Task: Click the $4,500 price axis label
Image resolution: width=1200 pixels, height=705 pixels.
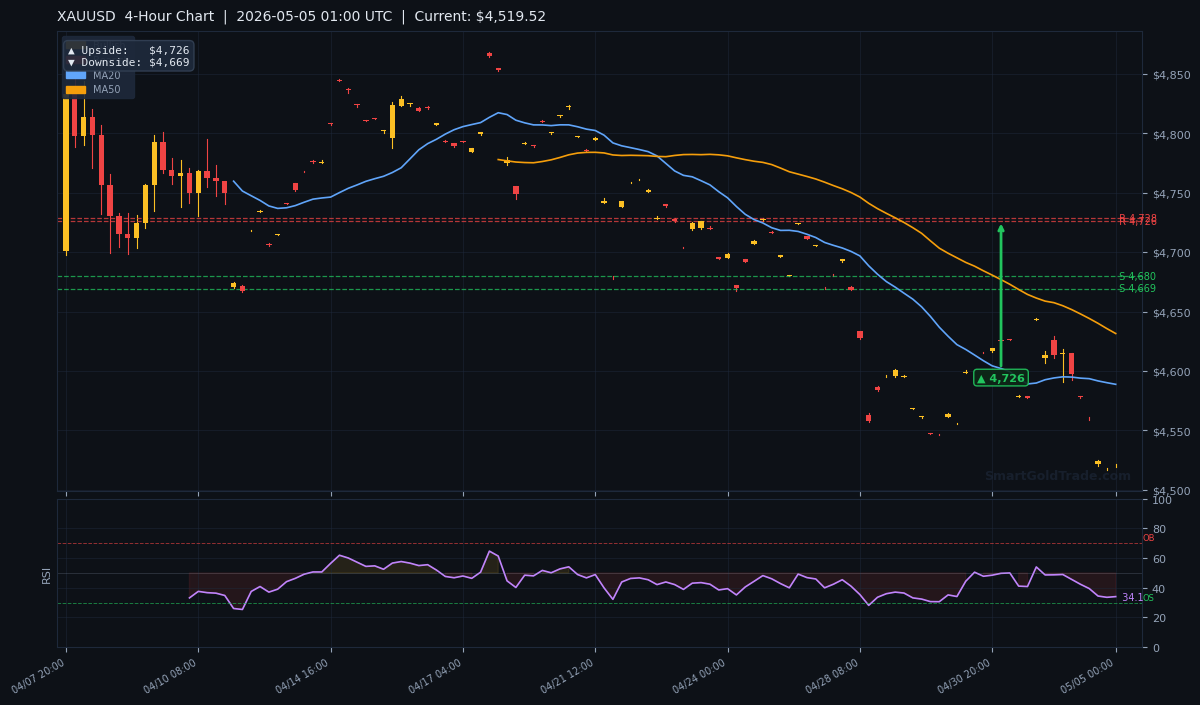Action: pos(1171,491)
